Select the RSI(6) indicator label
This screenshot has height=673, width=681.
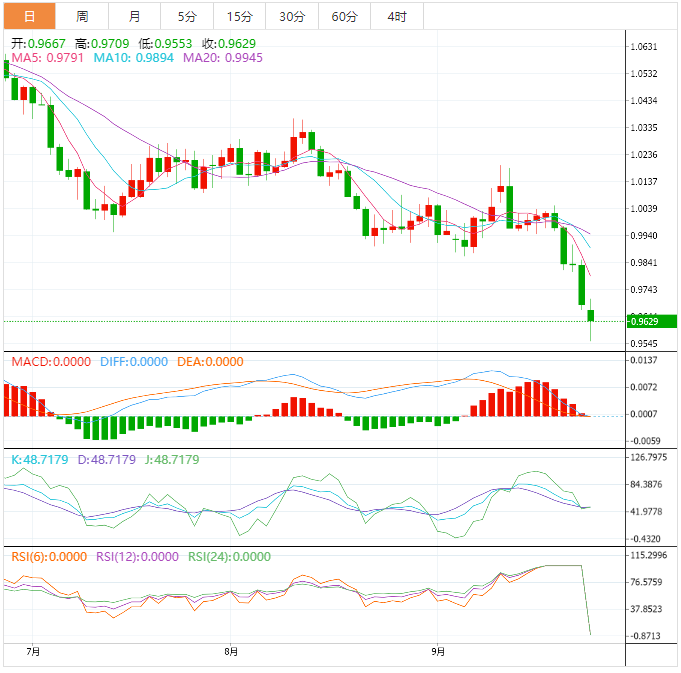pyautogui.click(x=49, y=557)
